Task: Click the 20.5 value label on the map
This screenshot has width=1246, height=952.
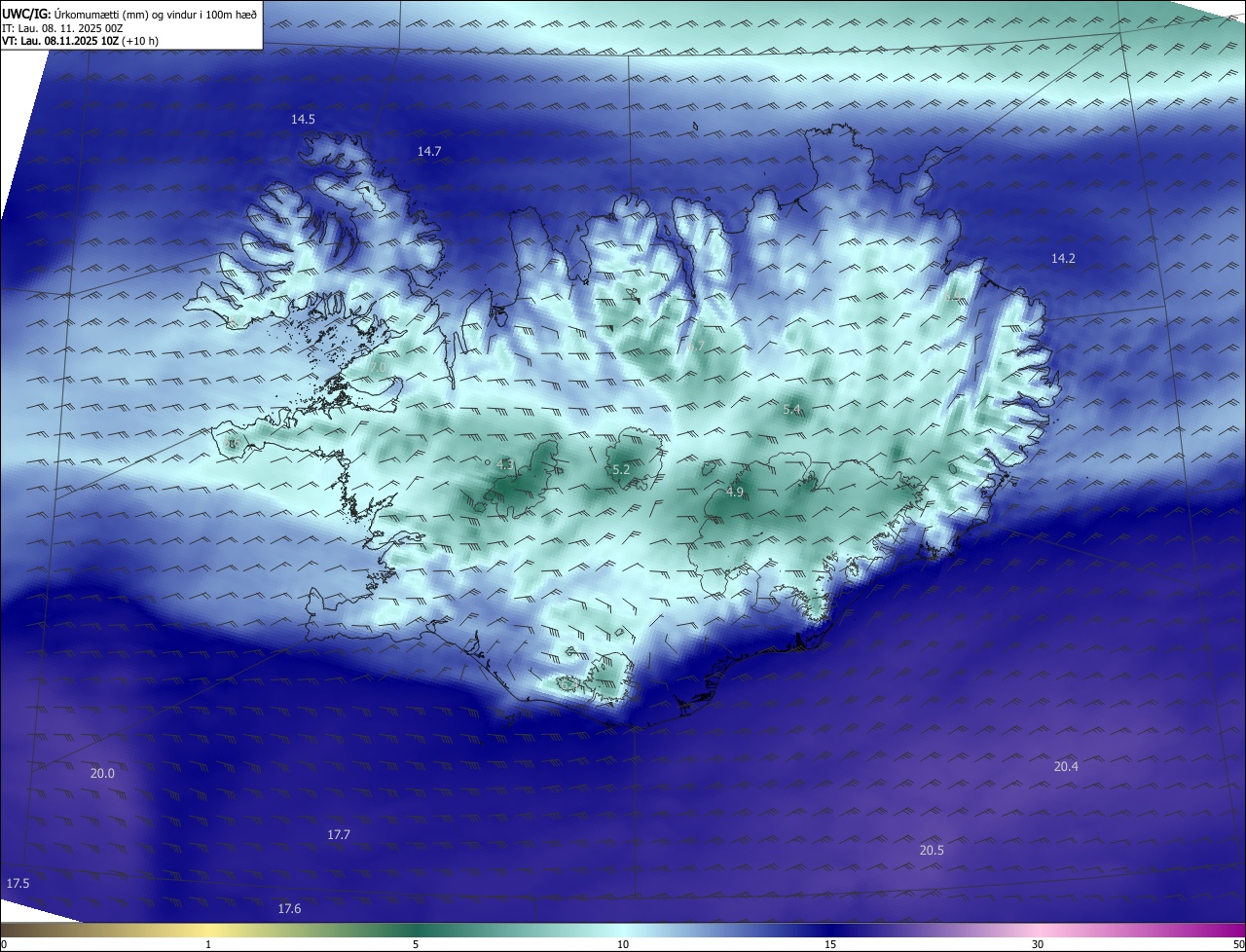Action: pos(932,850)
